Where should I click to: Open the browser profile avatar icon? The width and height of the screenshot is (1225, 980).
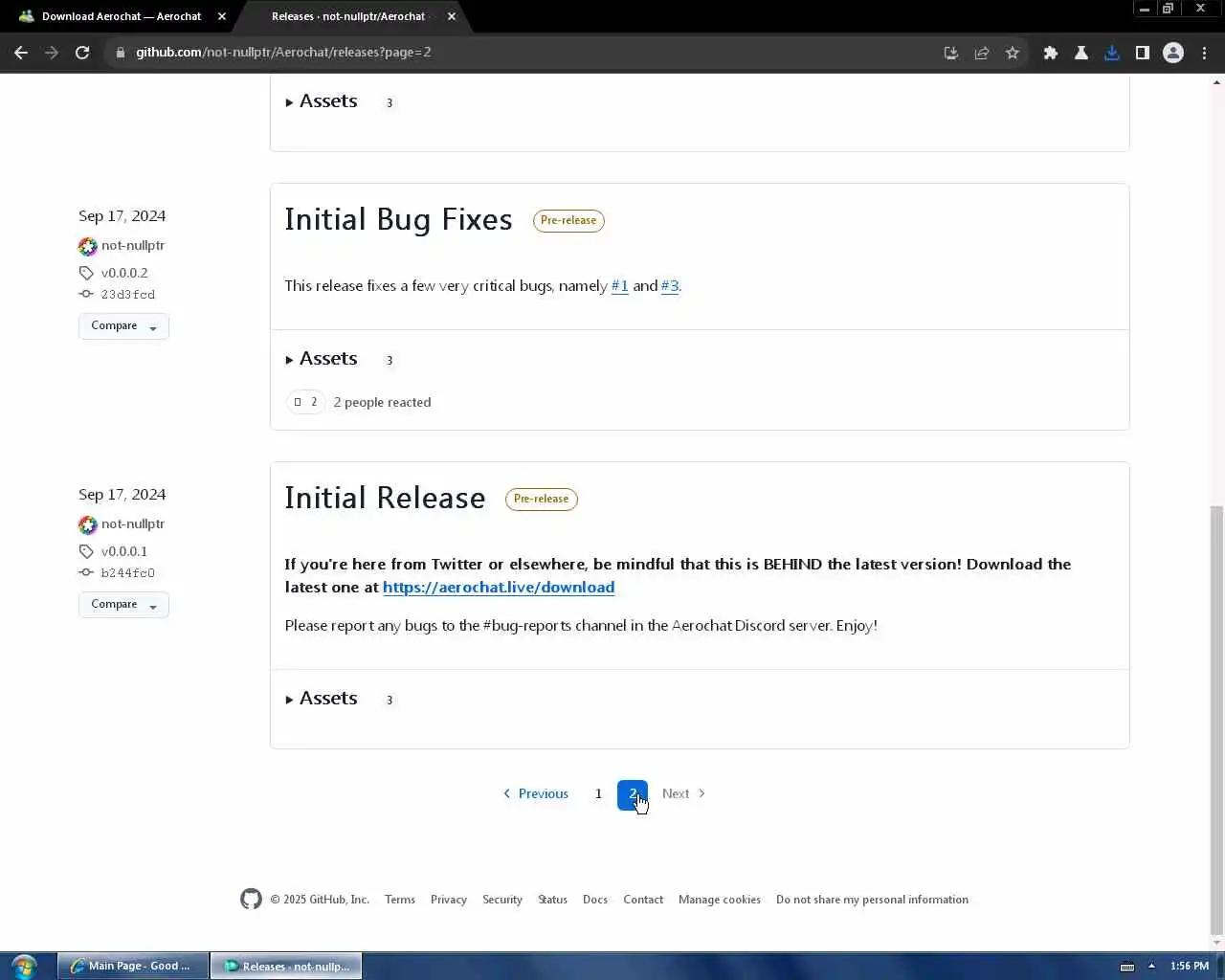pyautogui.click(x=1173, y=53)
